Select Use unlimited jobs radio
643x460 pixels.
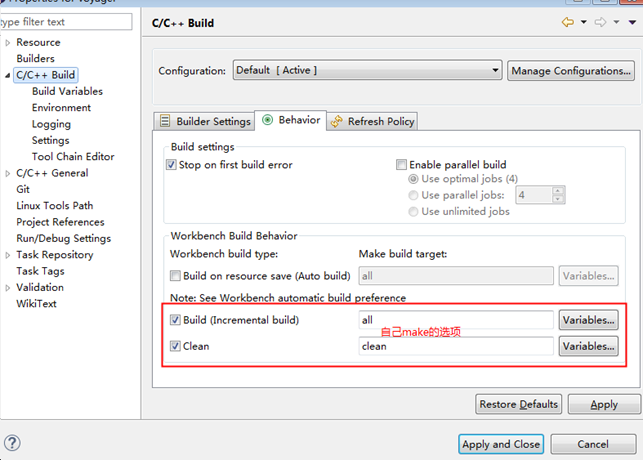[413, 212]
